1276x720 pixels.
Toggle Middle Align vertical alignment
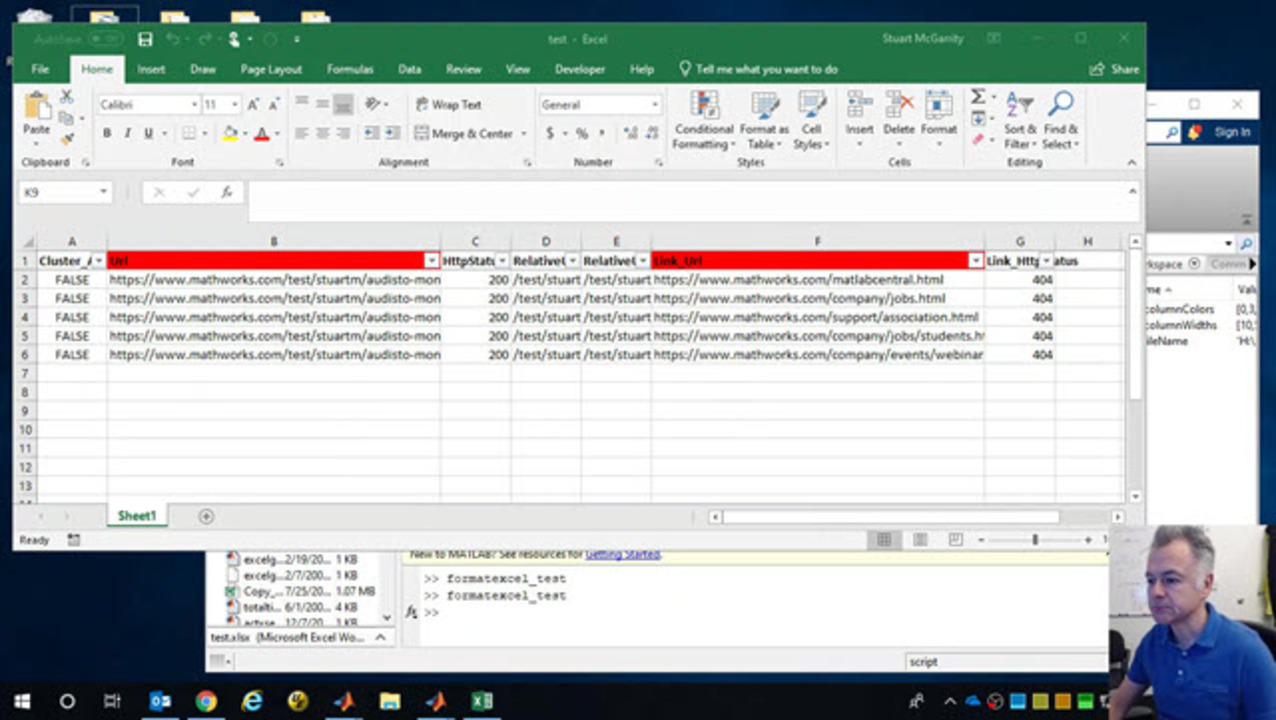323,104
